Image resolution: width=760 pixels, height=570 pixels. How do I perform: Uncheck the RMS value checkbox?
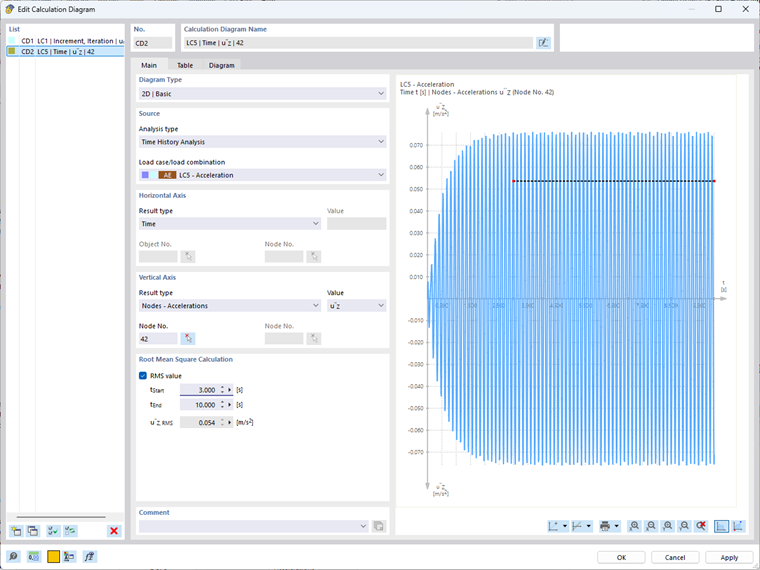pyautogui.click(x=143, y=376)
